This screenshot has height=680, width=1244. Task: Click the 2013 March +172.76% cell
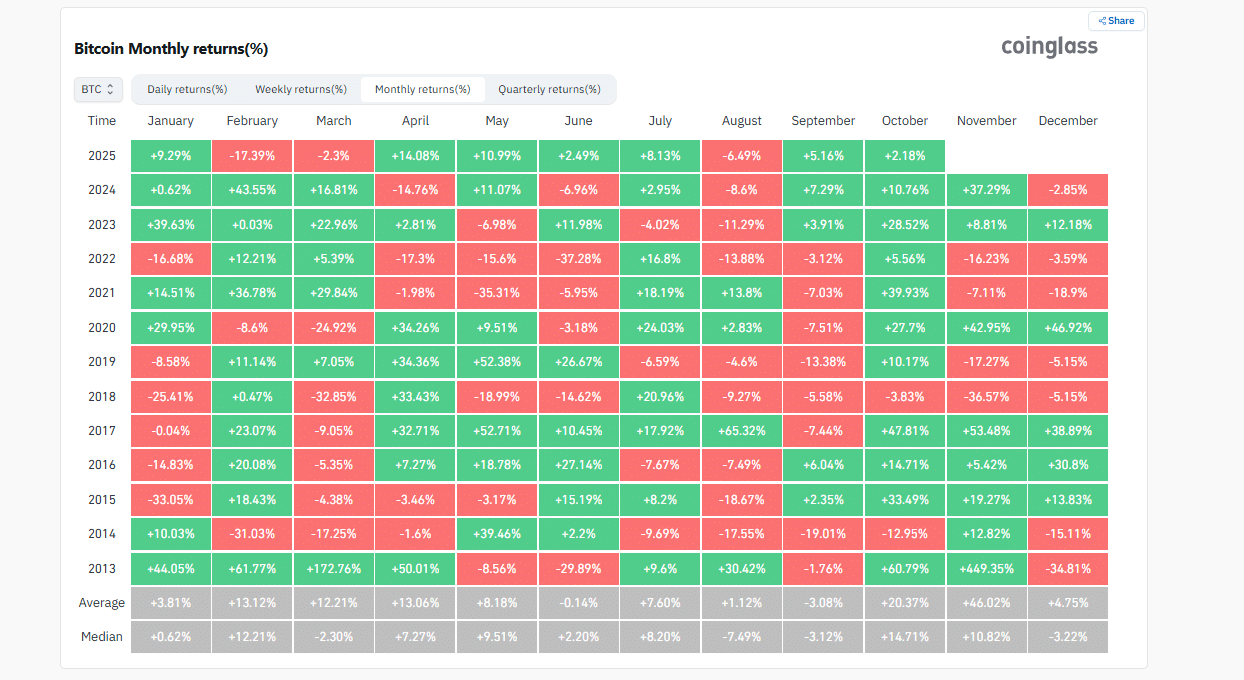coord(334,568)
